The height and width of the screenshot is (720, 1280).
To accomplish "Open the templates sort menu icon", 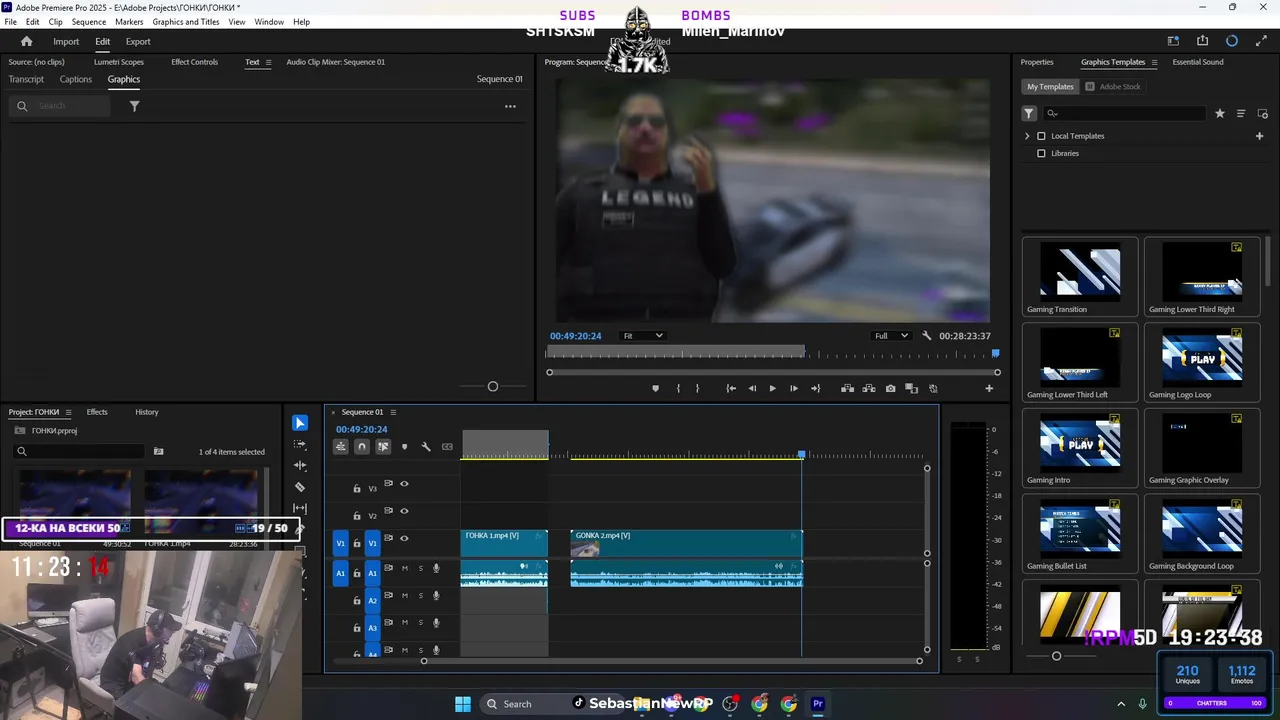I will [x=1241, y=113].
